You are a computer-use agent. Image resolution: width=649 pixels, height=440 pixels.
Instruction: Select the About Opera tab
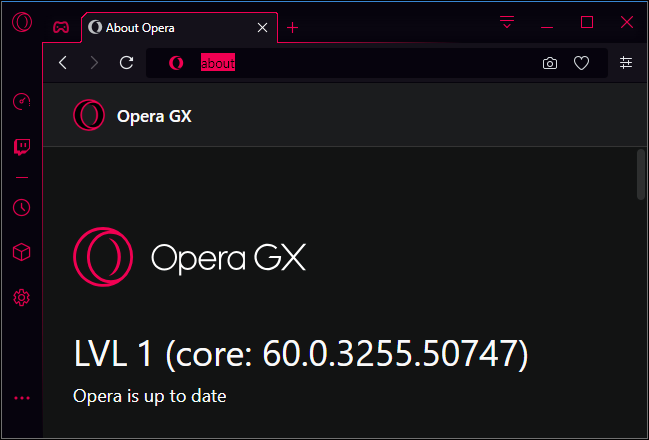tap(170, 28)
